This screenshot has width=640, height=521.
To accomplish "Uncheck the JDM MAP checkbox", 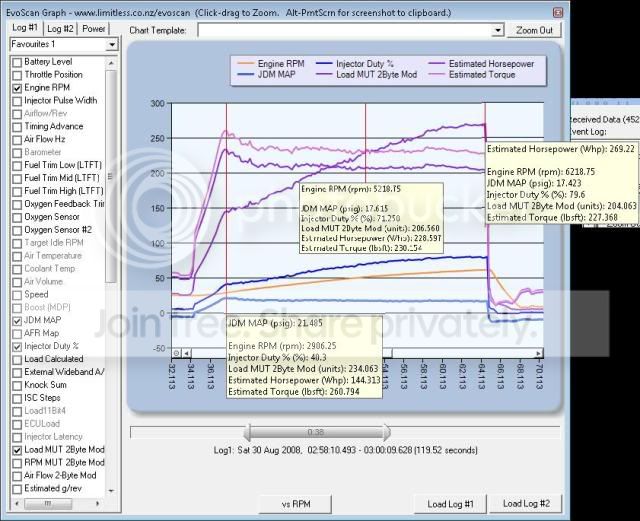I will [17, 321].
